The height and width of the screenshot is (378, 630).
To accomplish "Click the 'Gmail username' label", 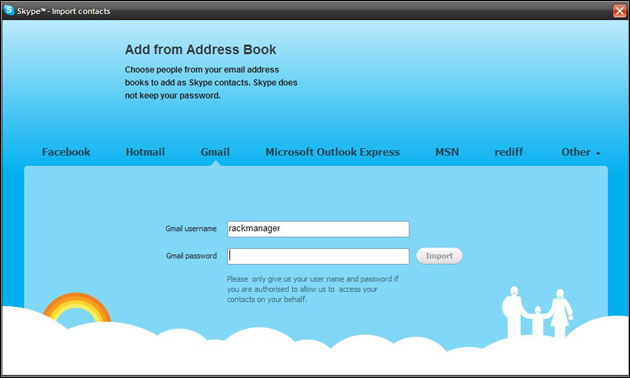I will click(191, 229).
